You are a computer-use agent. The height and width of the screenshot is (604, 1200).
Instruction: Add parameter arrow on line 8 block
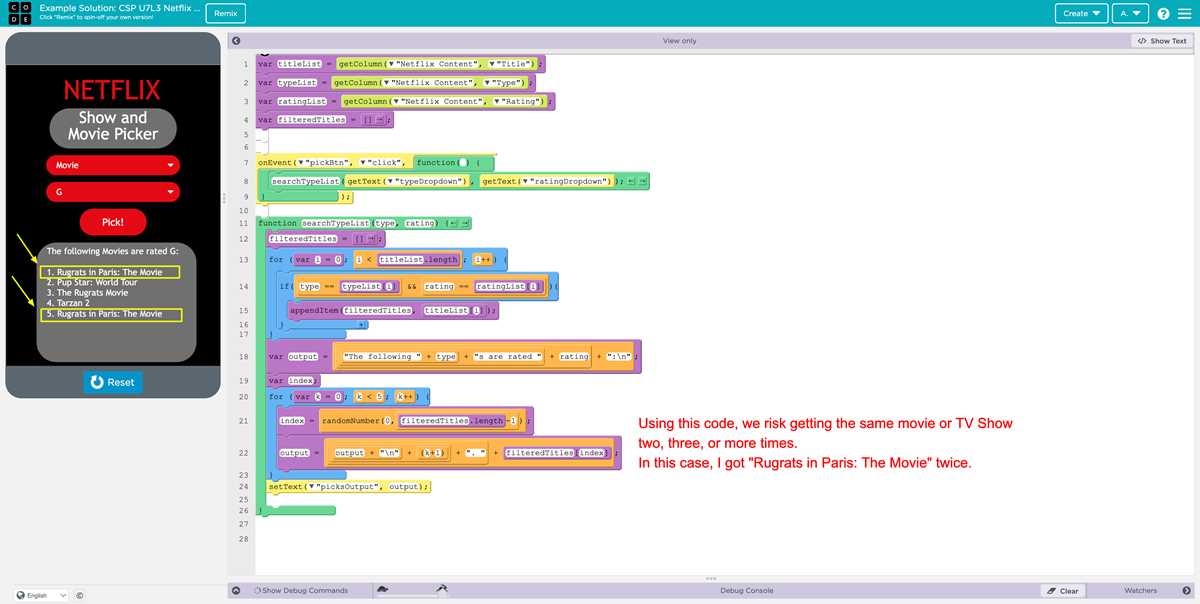(x=643, y=181)
